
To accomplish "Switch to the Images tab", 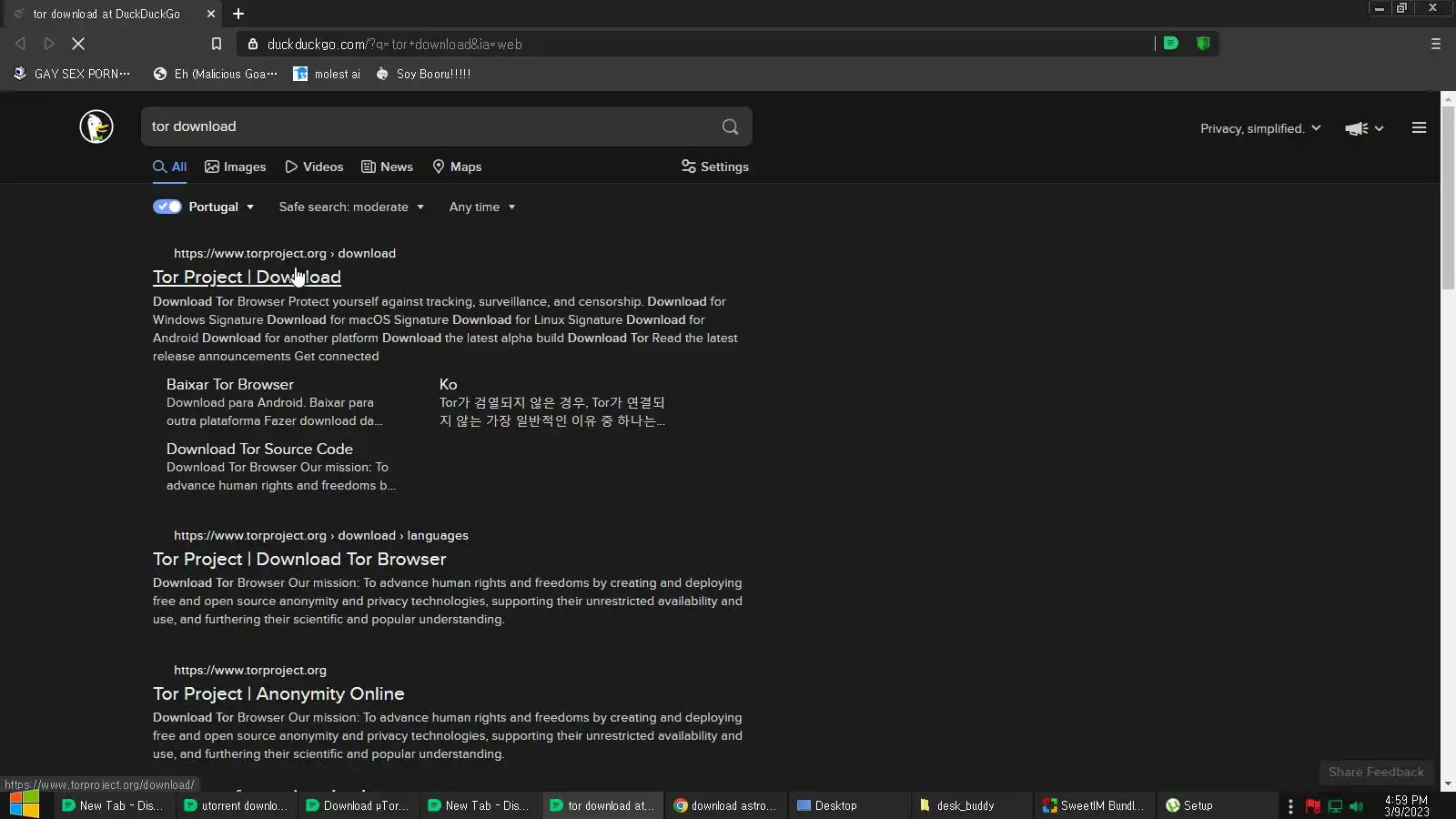I will 236,167.
